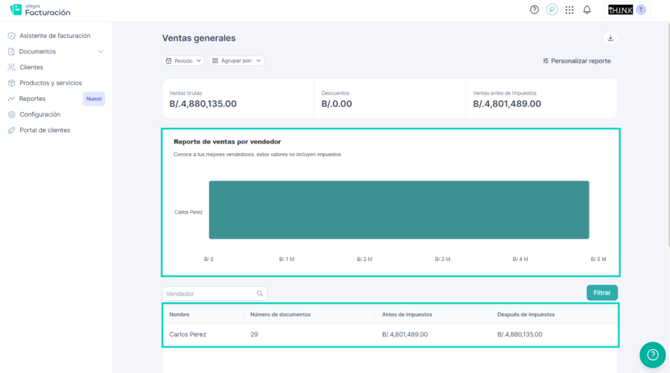The height and width of the screenshot is (373, 670).
Task: Open the notifications bell
Action: pos(587,10)
